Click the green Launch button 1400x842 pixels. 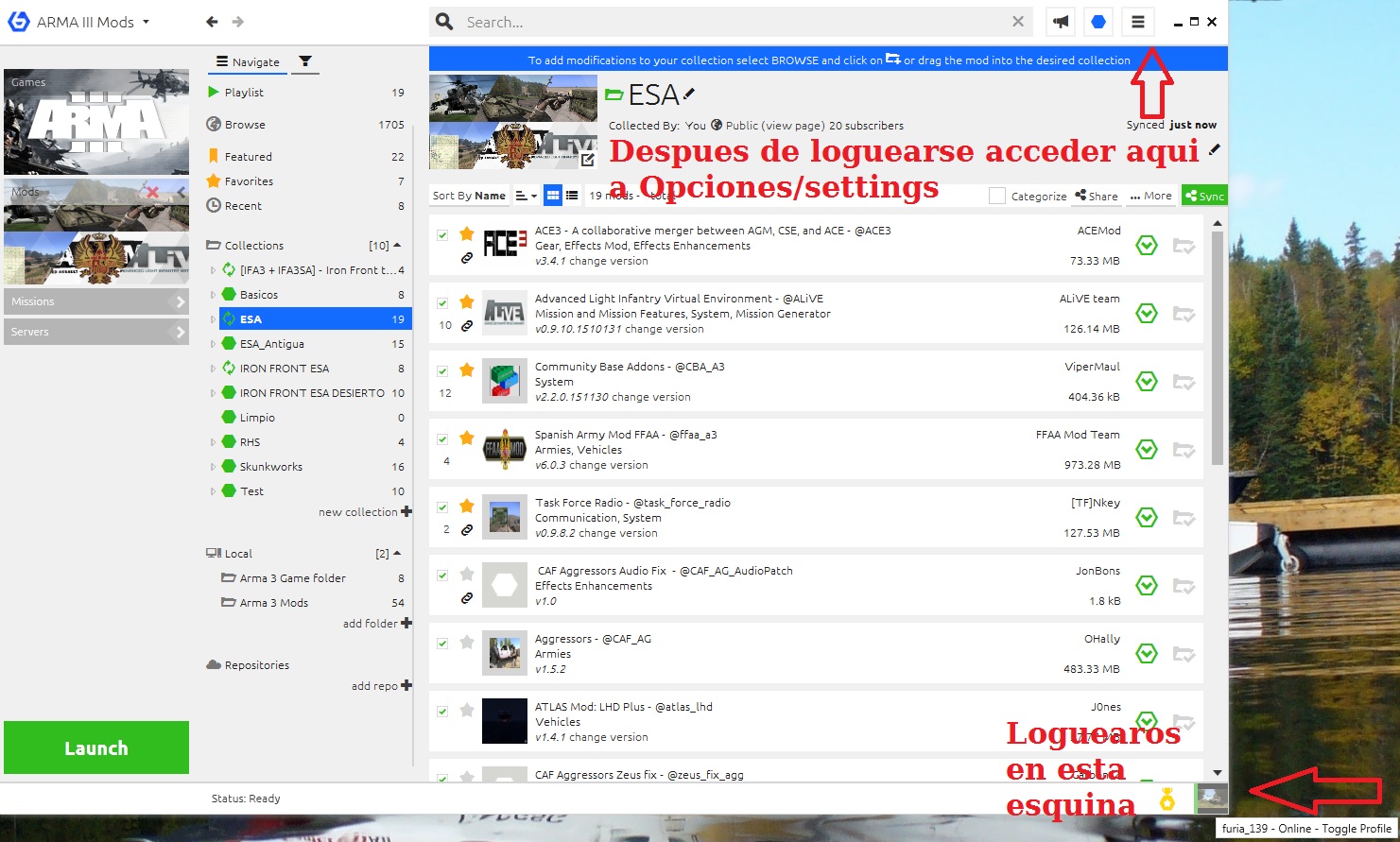click(96, 747)
